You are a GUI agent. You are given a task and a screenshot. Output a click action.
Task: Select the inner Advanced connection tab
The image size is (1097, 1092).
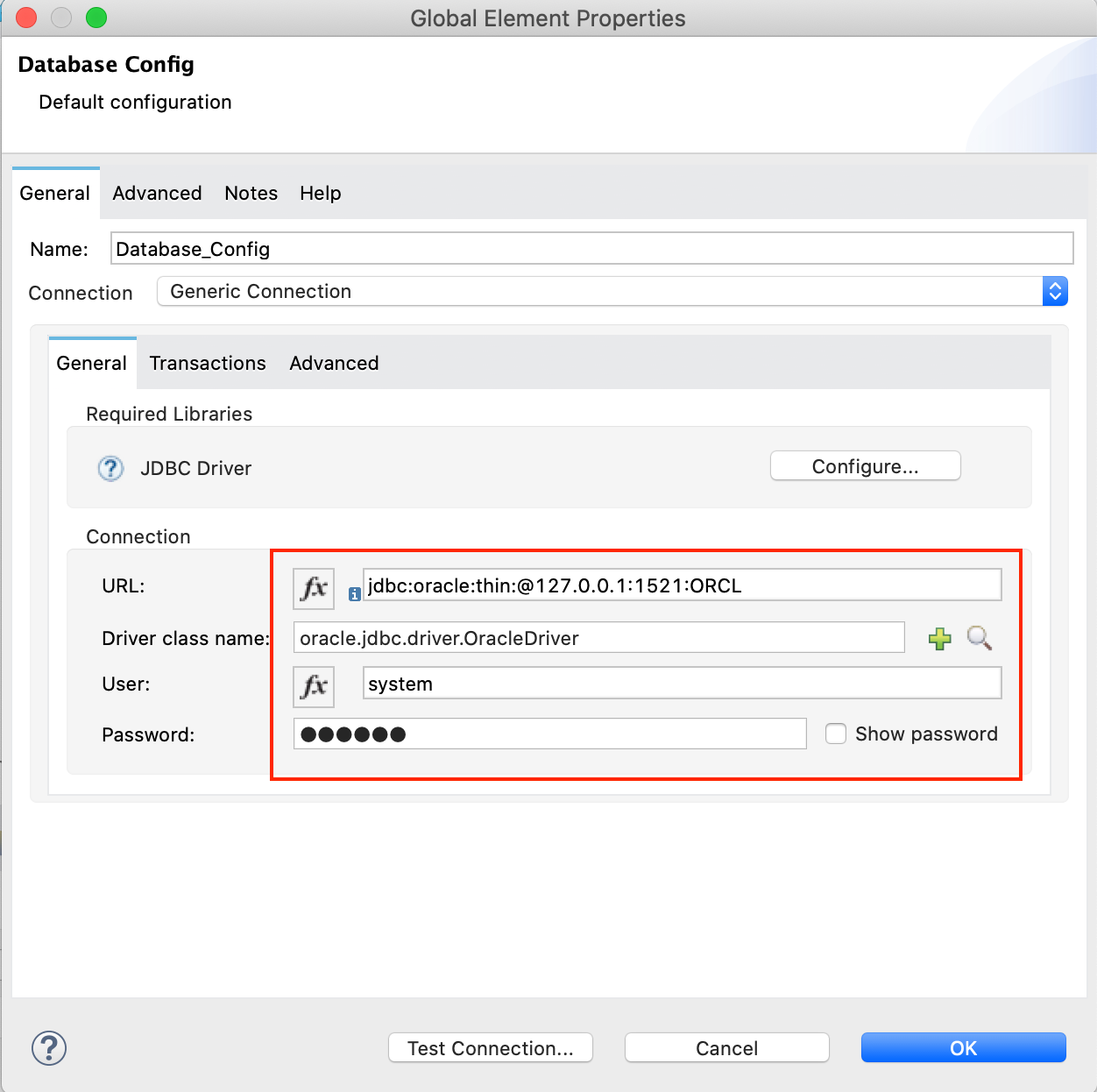(x=334, y=363)
